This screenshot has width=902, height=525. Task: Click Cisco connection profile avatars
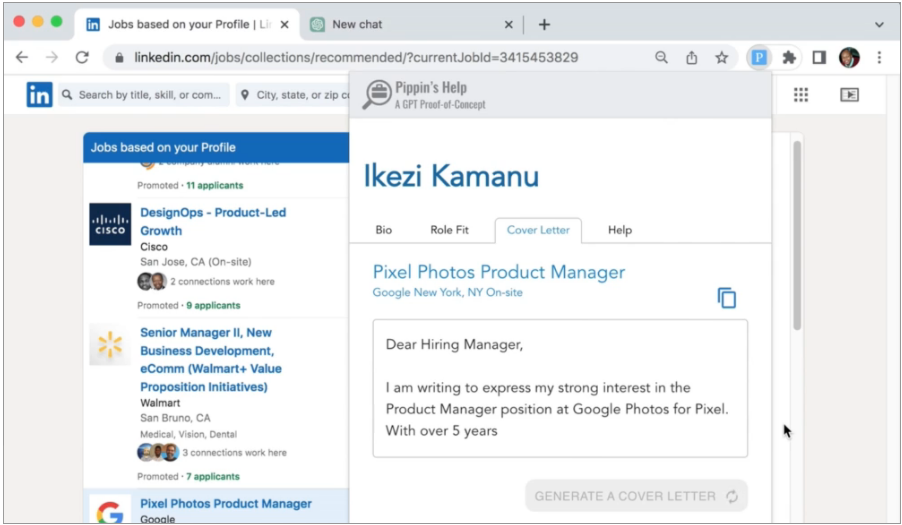pos(152,281)
